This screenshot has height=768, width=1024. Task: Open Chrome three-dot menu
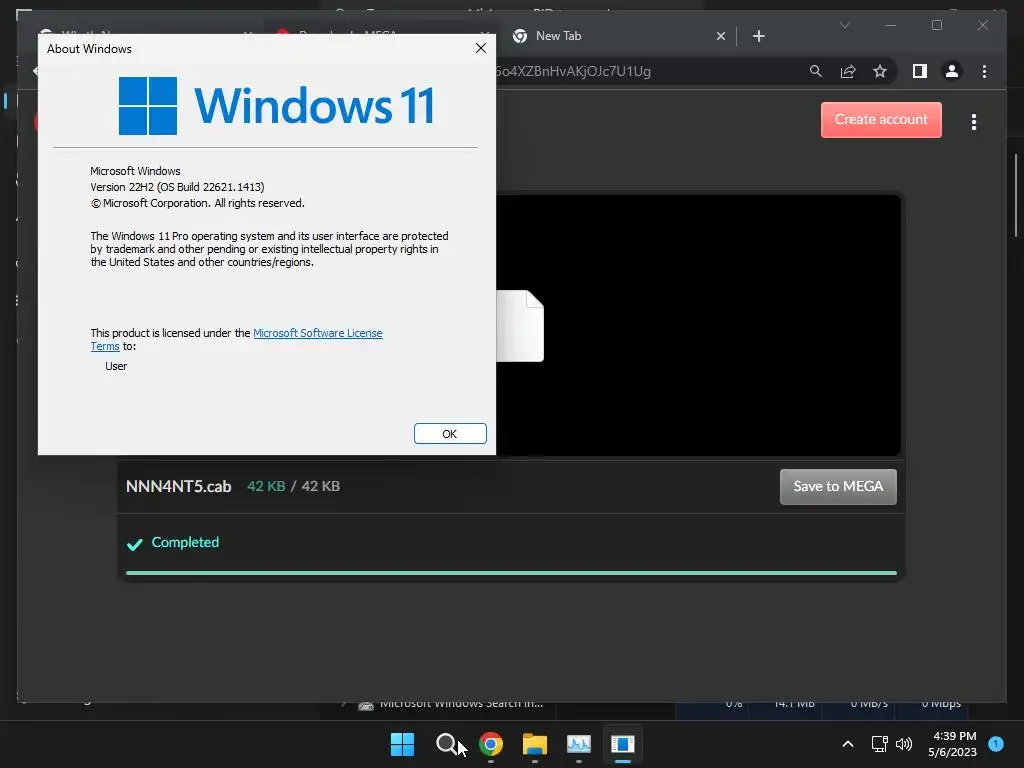coord(984,71)
